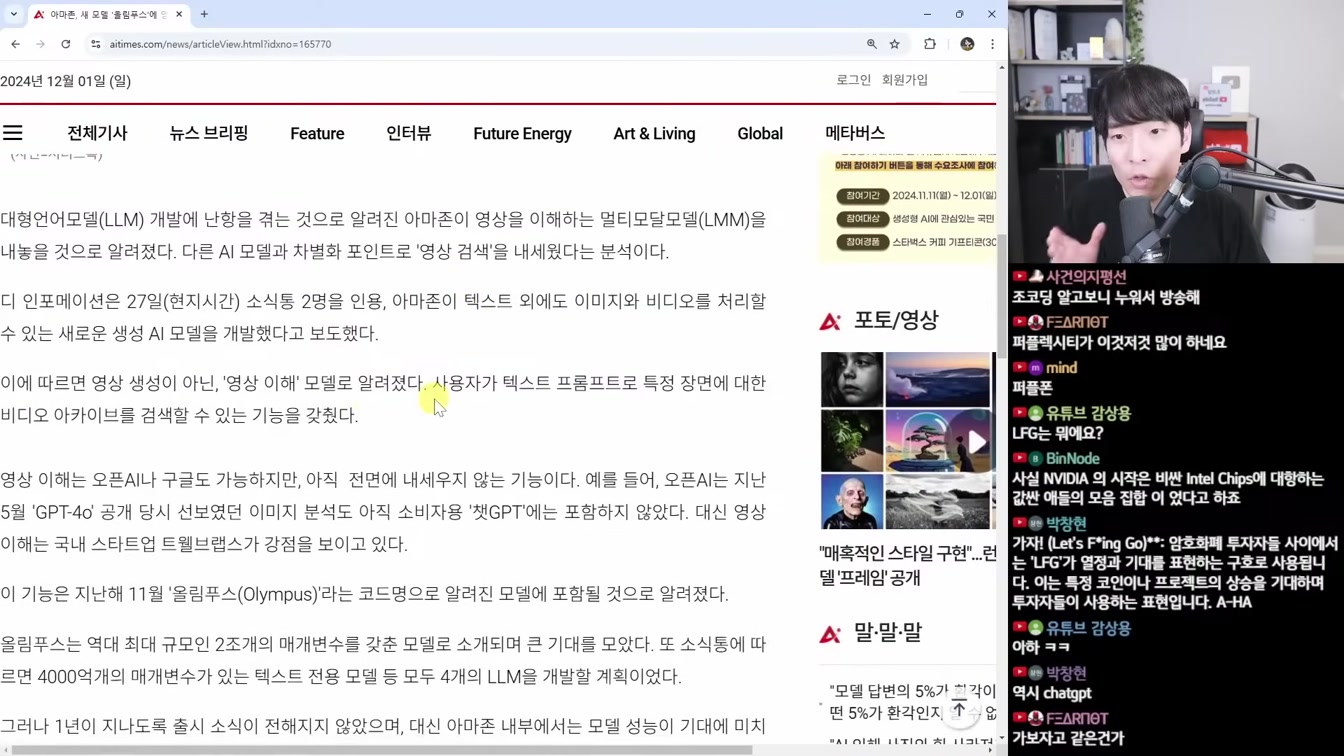Open Future Energy menu
Image resolution: width=1344 pixels, height=756 pixels.
pyautogui.click(x=522, y=133)
